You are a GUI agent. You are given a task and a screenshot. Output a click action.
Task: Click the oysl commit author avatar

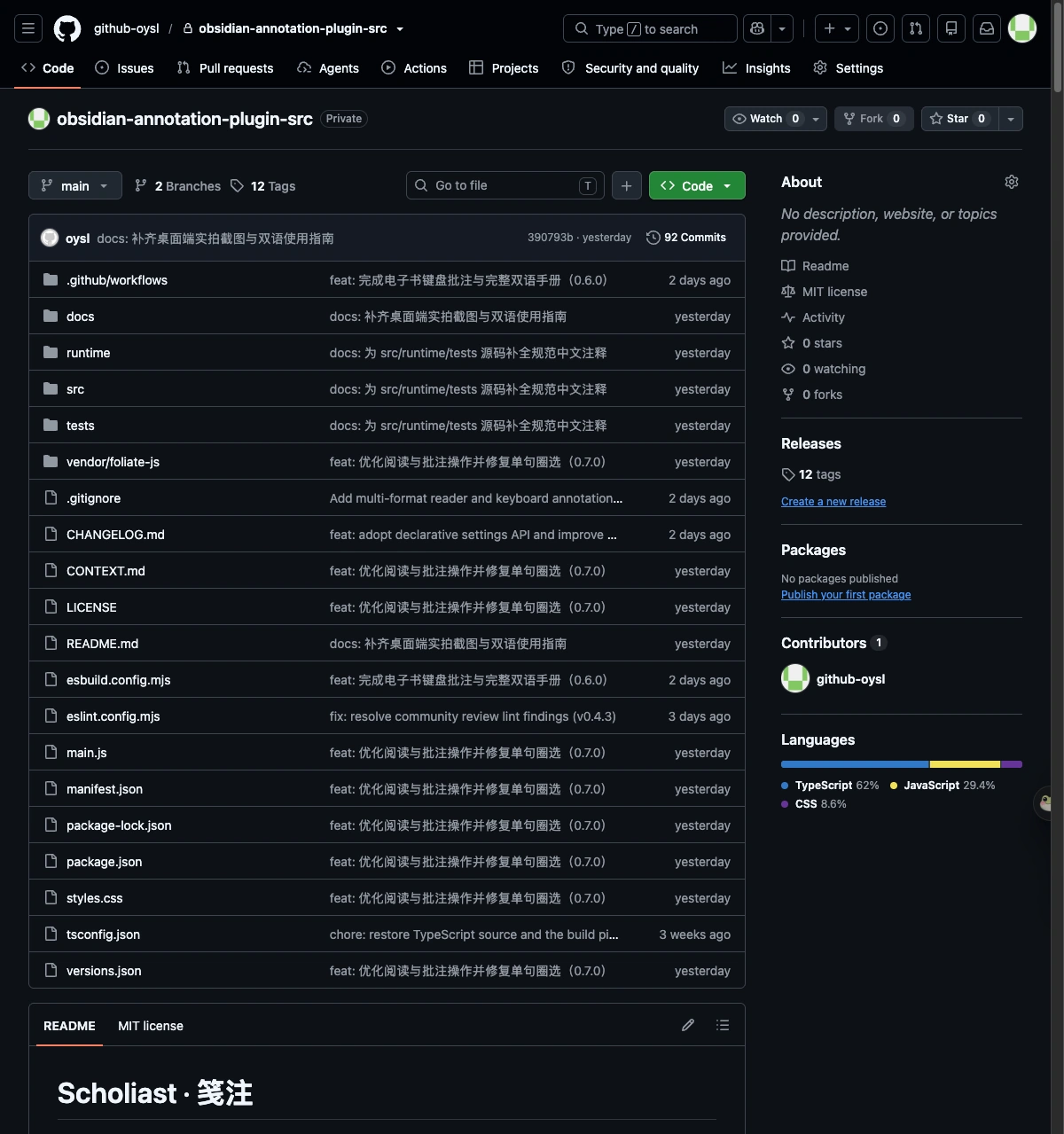pyautogui.click(x=50, y=238)
